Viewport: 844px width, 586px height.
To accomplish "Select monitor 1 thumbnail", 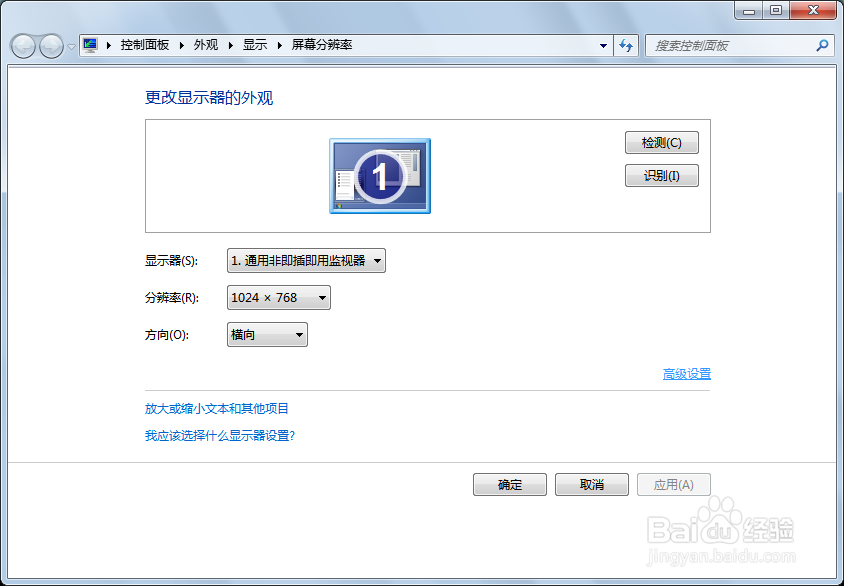I will coord(380,176).
